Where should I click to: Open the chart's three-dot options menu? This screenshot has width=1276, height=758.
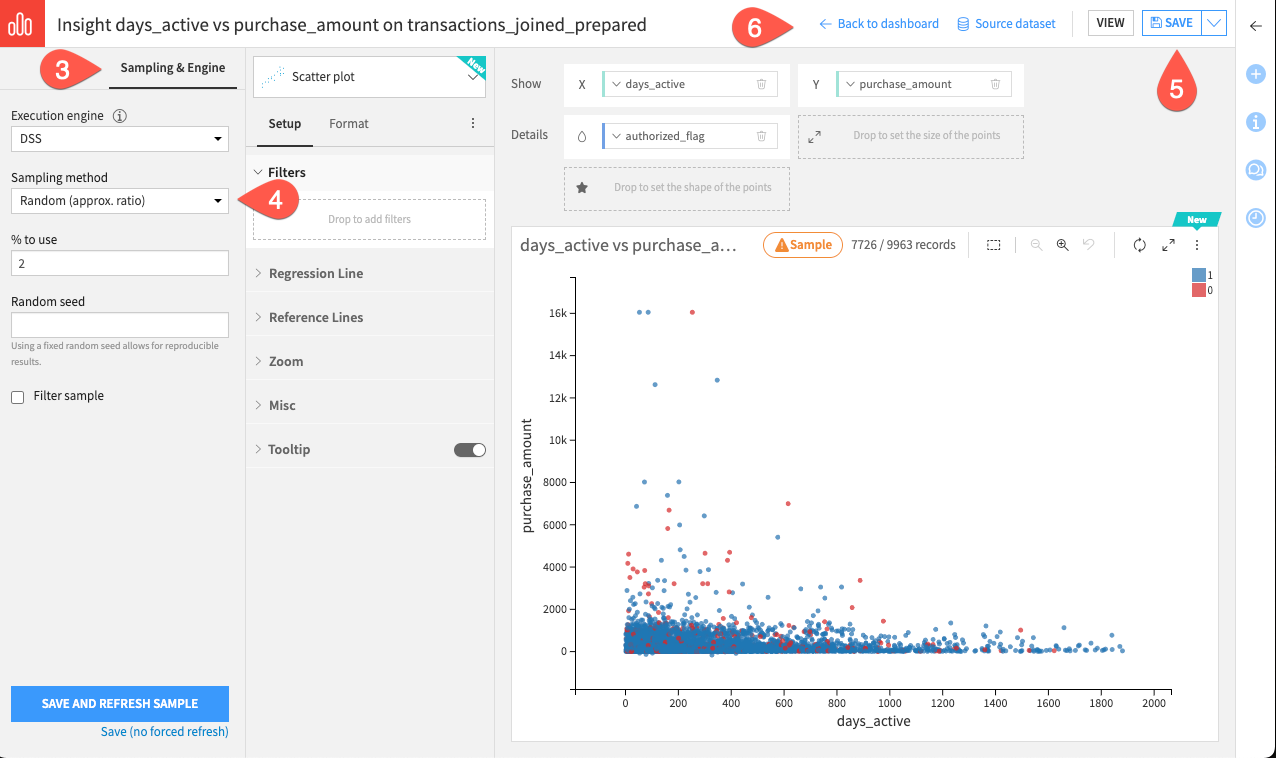pos(1196,245)
